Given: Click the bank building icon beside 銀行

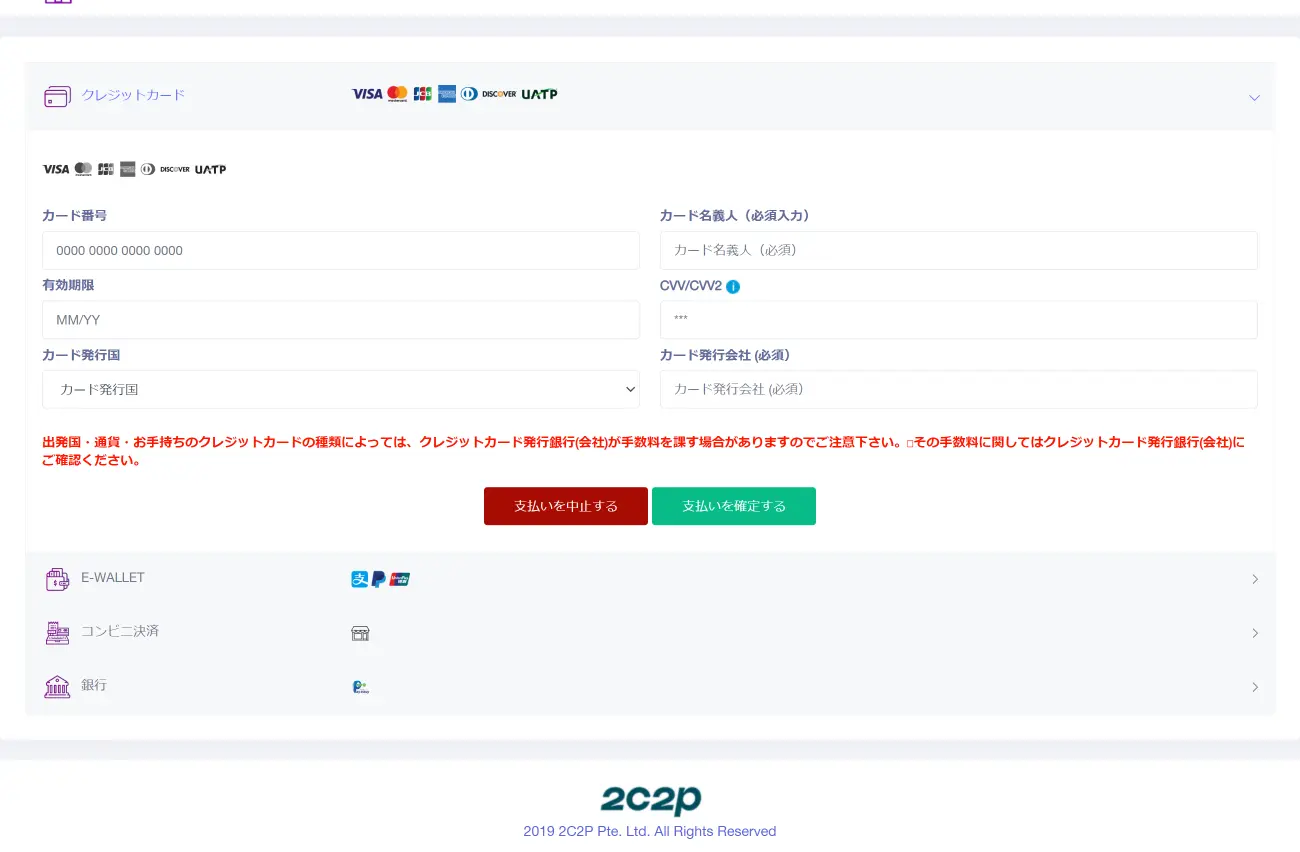Looking at the screenshot, I should point(57,687).
